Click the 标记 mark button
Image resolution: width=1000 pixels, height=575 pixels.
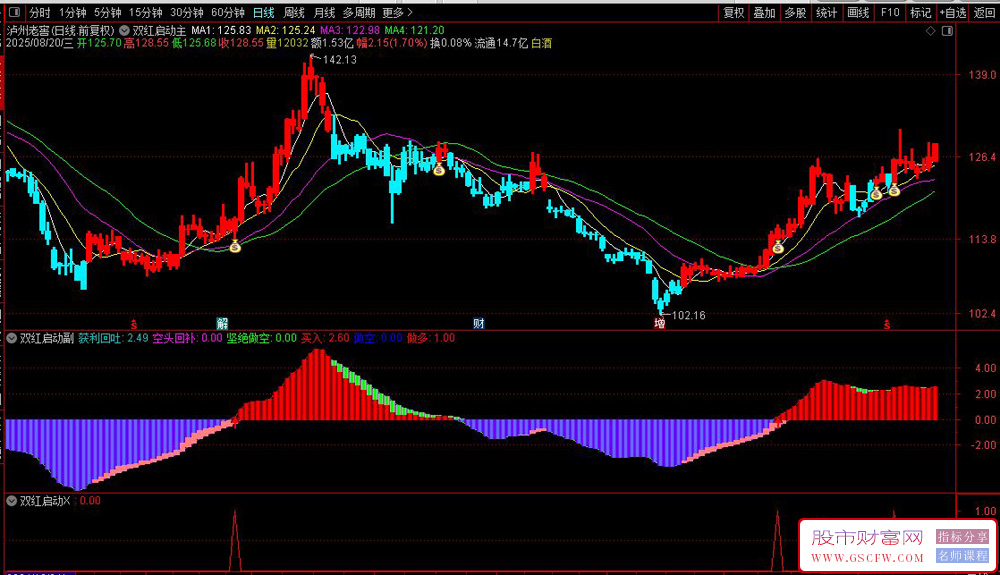coord(921,13)
